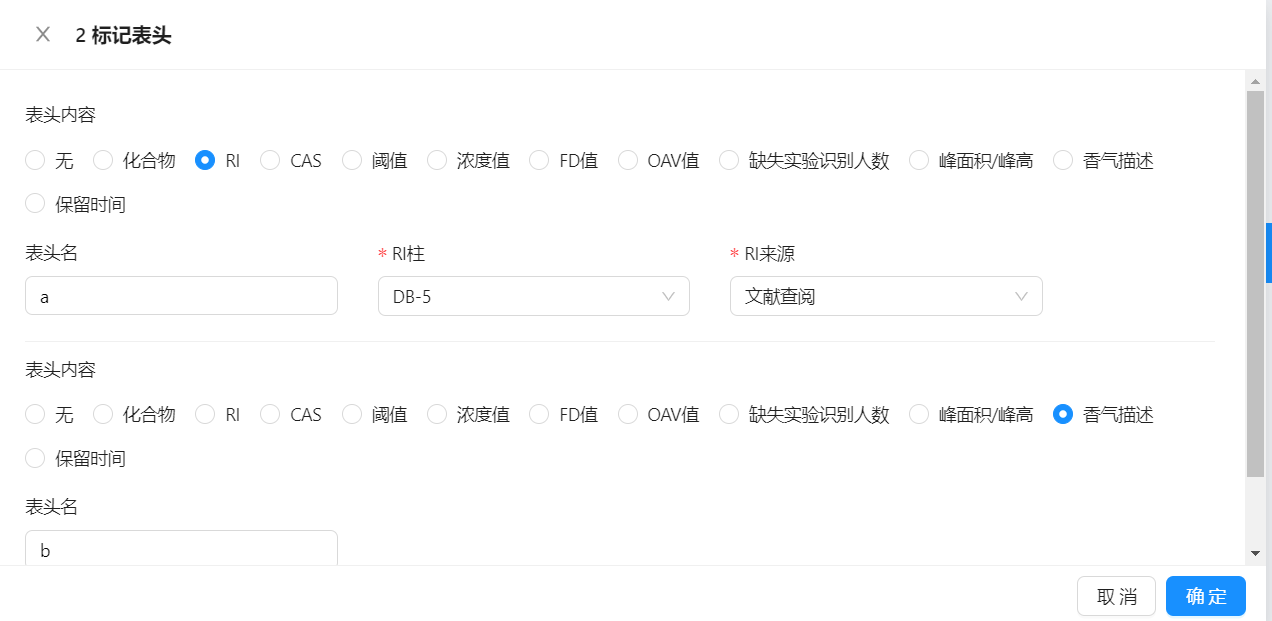Viewport: 1272px width, 621px height.
Task: Click the 表头名 field containing 'a'
Action: tap(181, 296)
